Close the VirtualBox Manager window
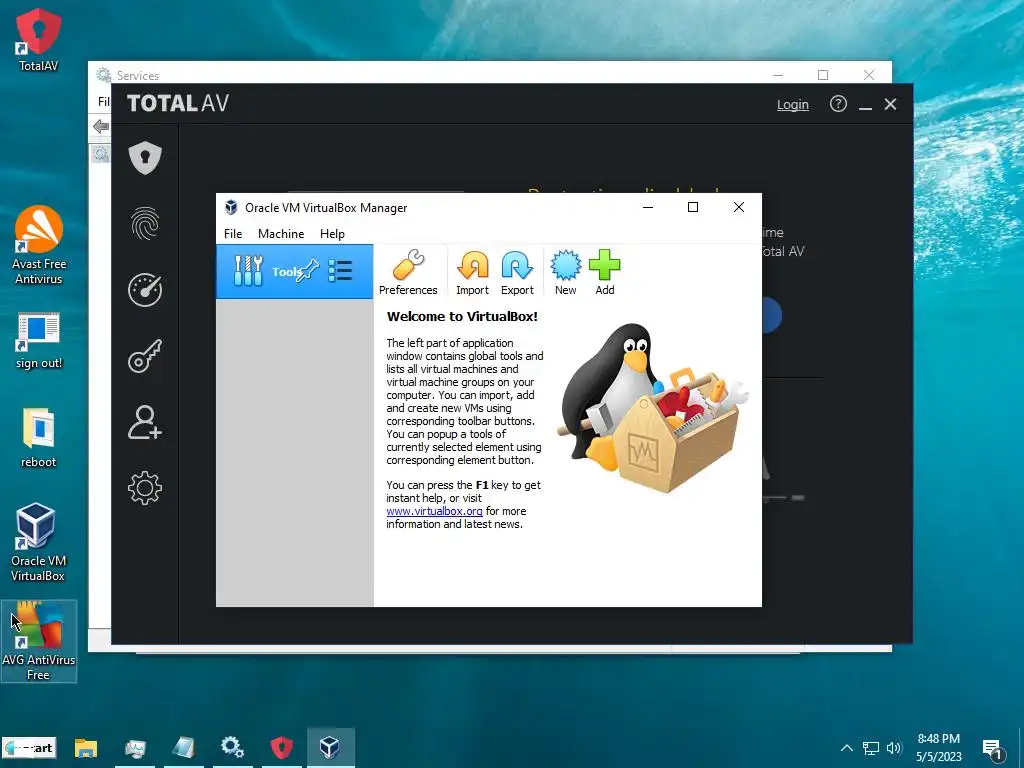 [739, 207]
